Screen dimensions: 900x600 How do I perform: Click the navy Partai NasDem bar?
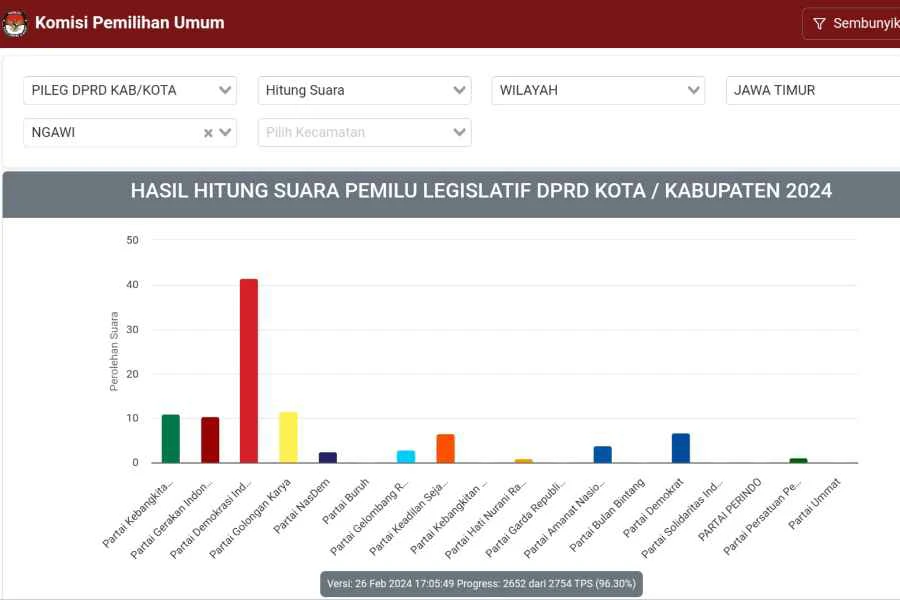(328, 458)
